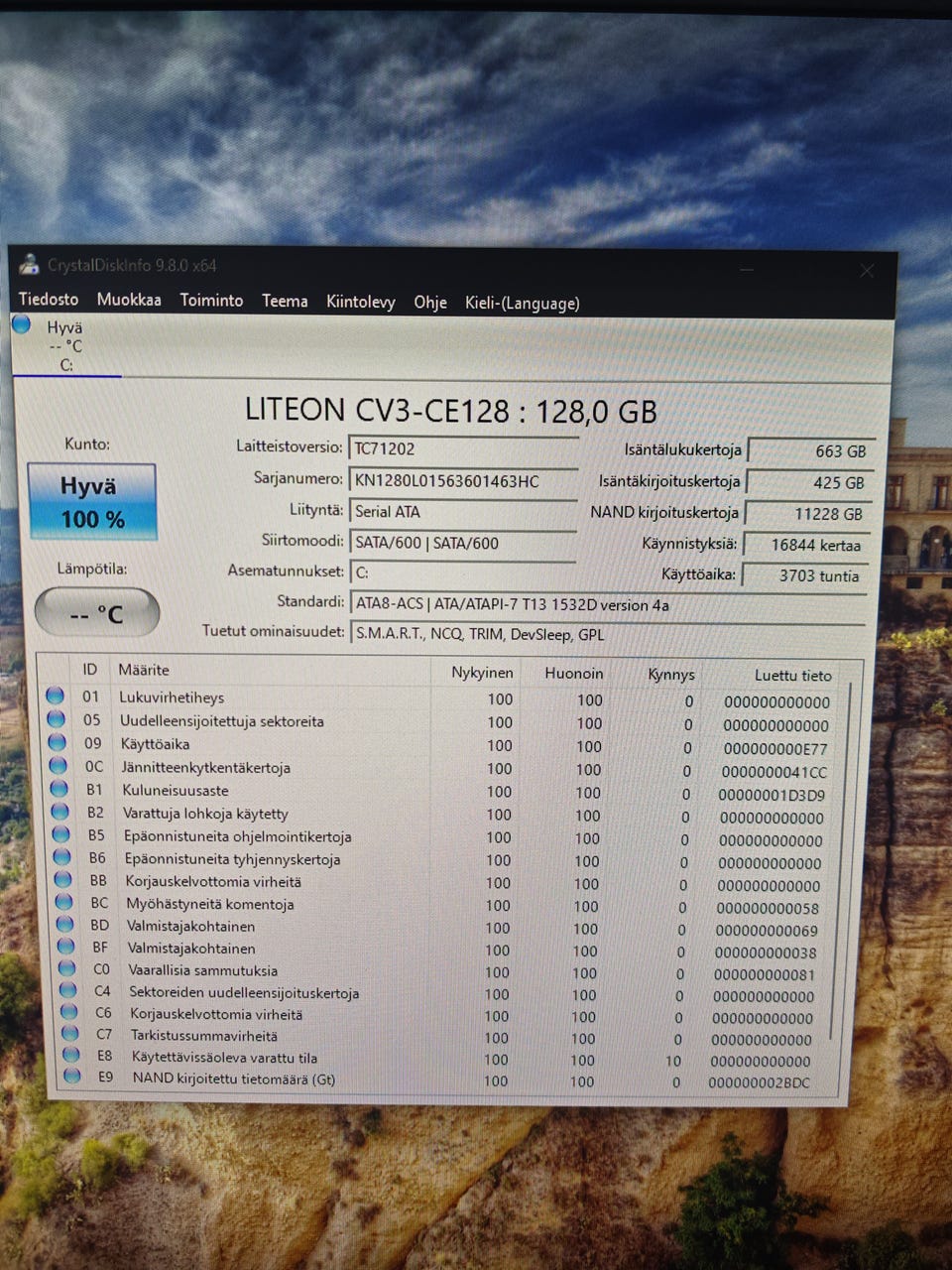The image size is (952, 1270).
Task: Click the Käynnistyksiä value 16844 kertaa
Action: pyautogui.click(x=806, y=545)
